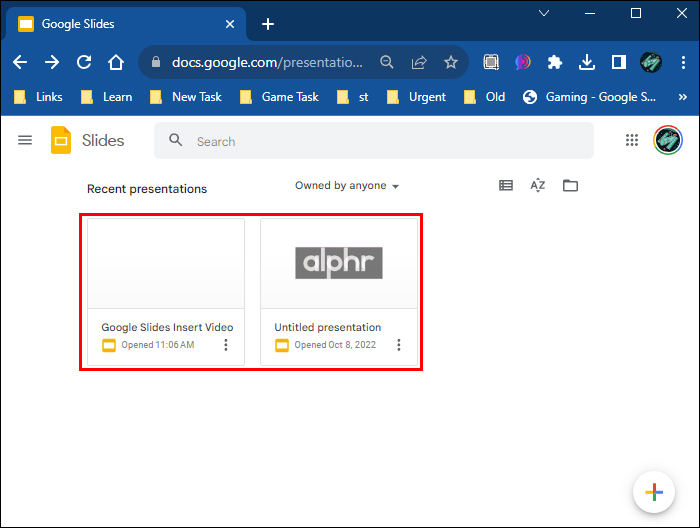Click Opened 11:06 AM text
Viewport: 700px width, 528px height.
pos(158,345)
